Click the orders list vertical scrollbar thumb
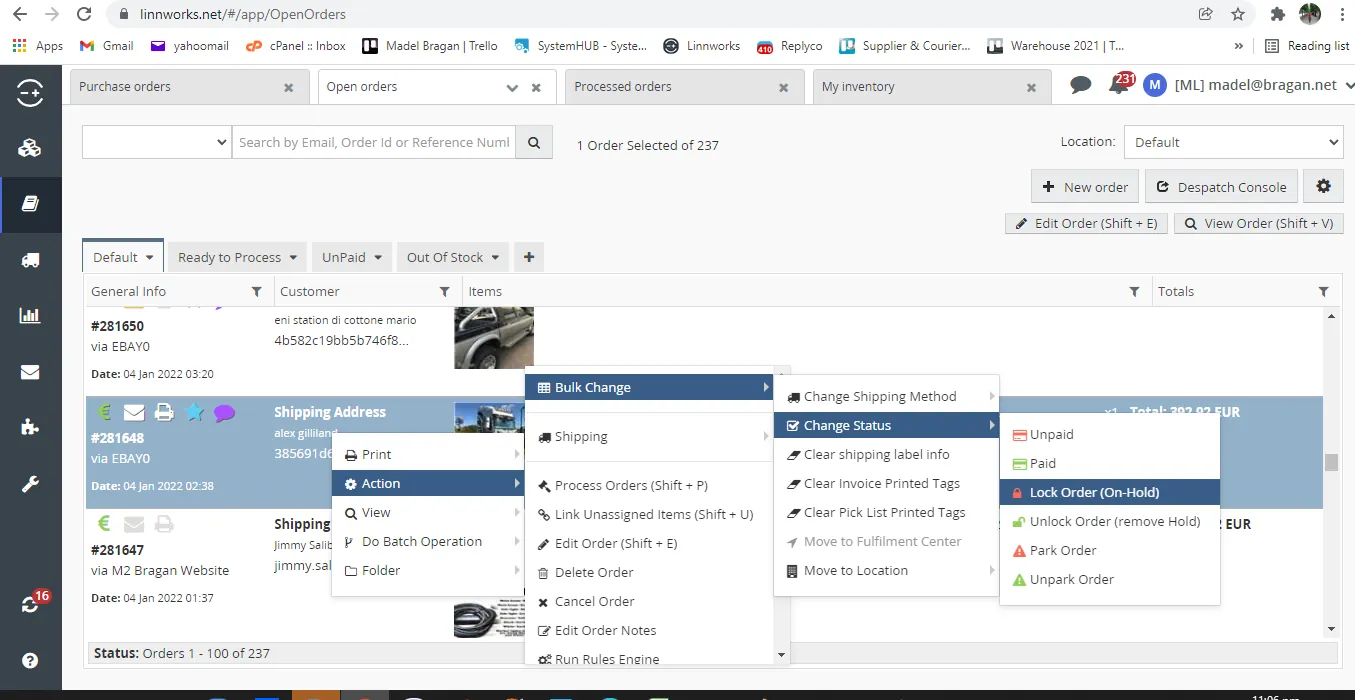Viewport: 1355px width, 700px height. [x=1331, y=462]
